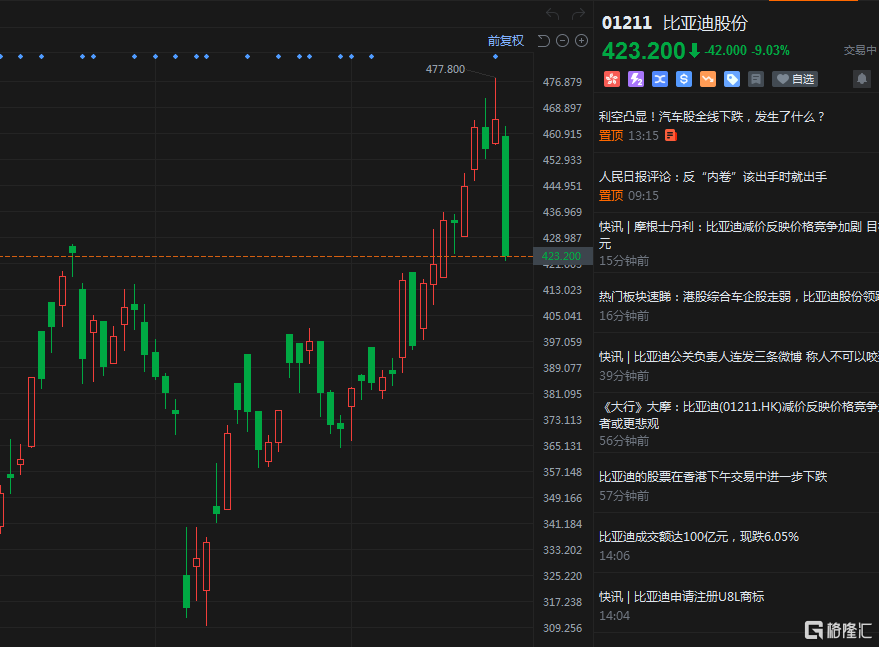Open 《大行》大摩 比亚迪(01211.HK) headline

738,415
